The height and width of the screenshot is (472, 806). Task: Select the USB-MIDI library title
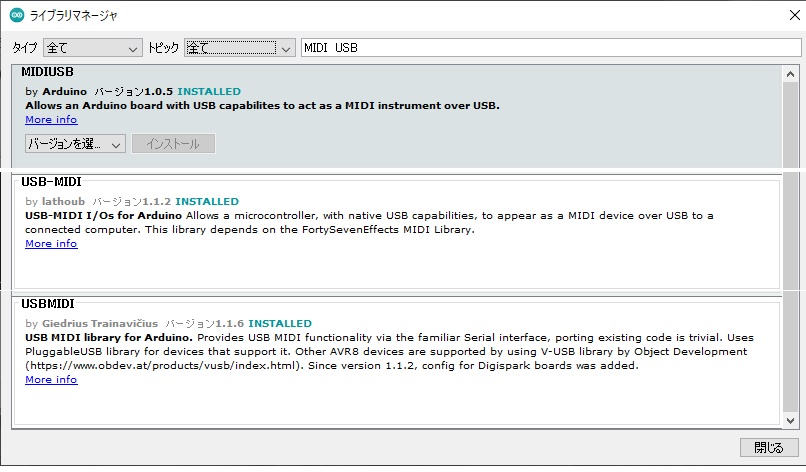click(51, 182)
